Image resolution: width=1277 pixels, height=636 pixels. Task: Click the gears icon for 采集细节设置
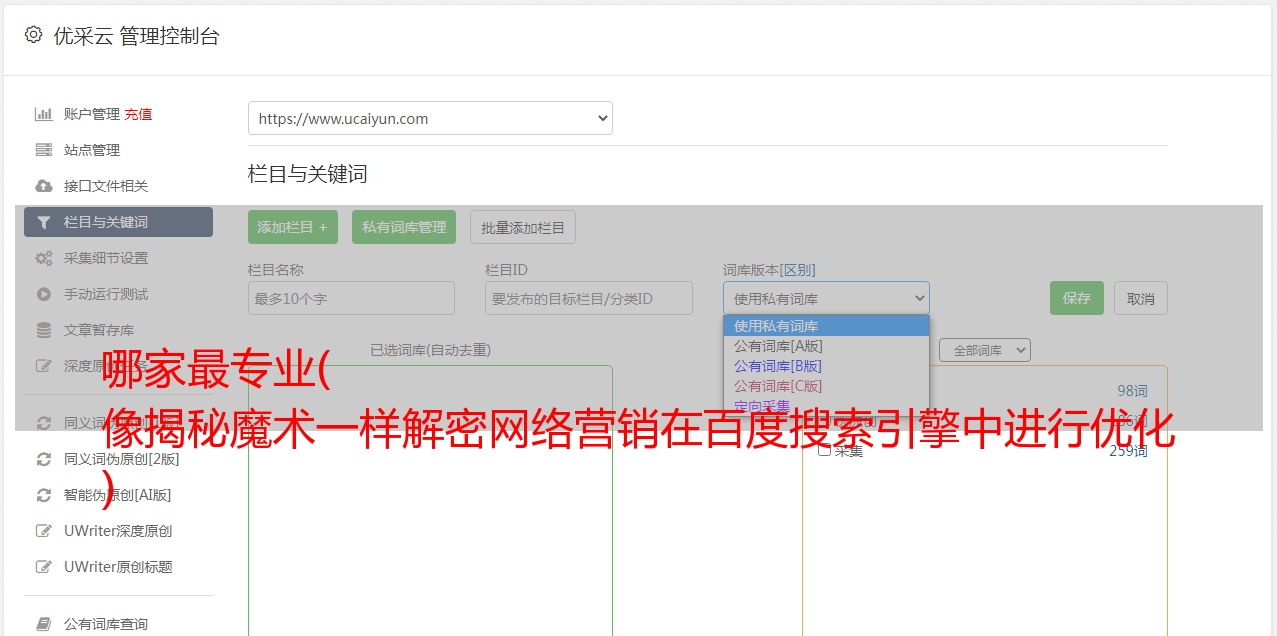43,258
